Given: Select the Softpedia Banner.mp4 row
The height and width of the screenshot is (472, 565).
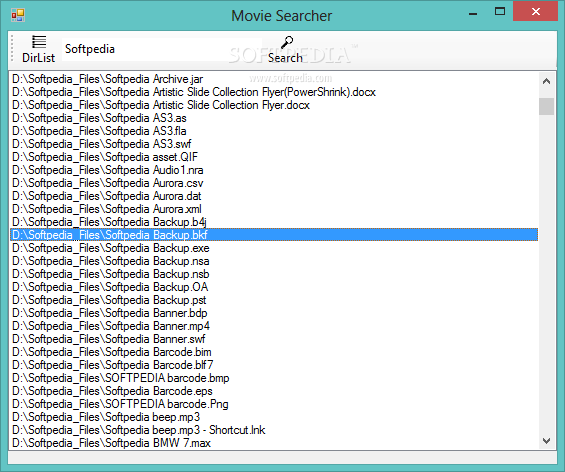Looking at the screenshot, I should point(274,326).
